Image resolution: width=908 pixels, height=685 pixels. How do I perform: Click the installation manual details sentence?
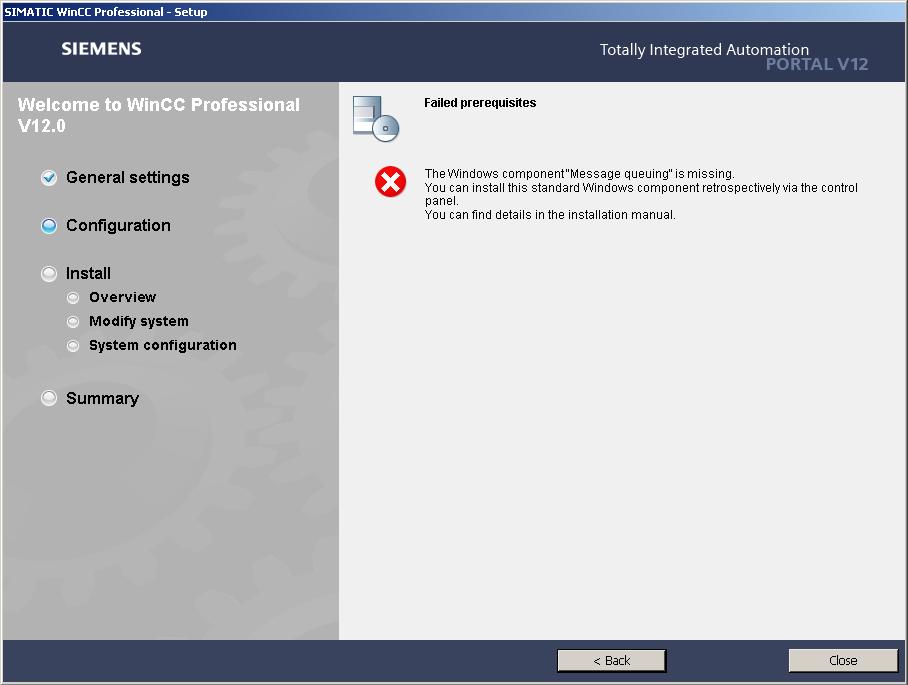pos(550,215)
